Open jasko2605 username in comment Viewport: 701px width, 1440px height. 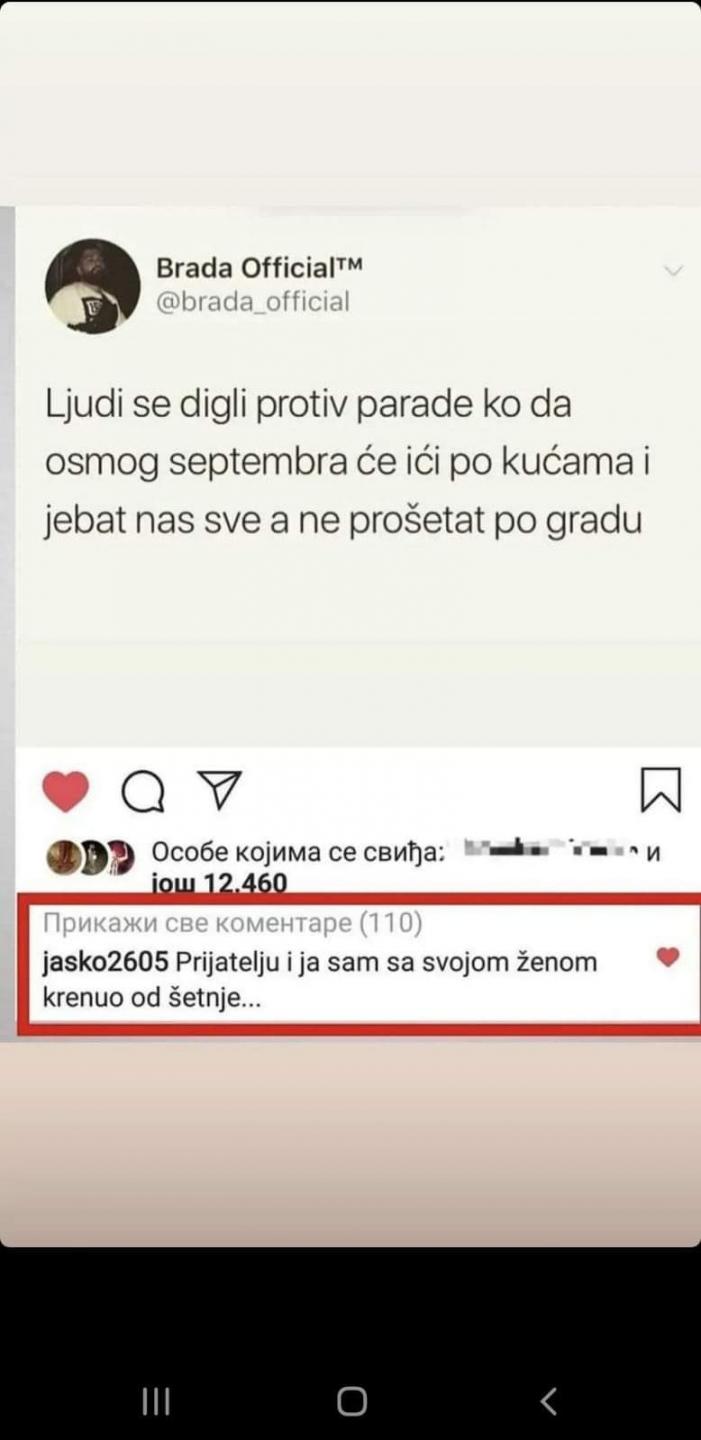(x=106, y=962)
